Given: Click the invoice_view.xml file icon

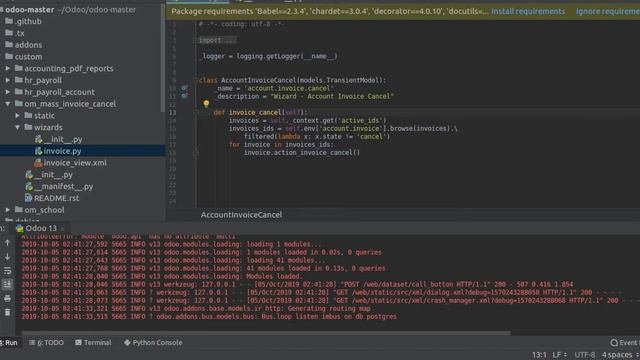Looking at the screenshot, I should tap(38, 163).
